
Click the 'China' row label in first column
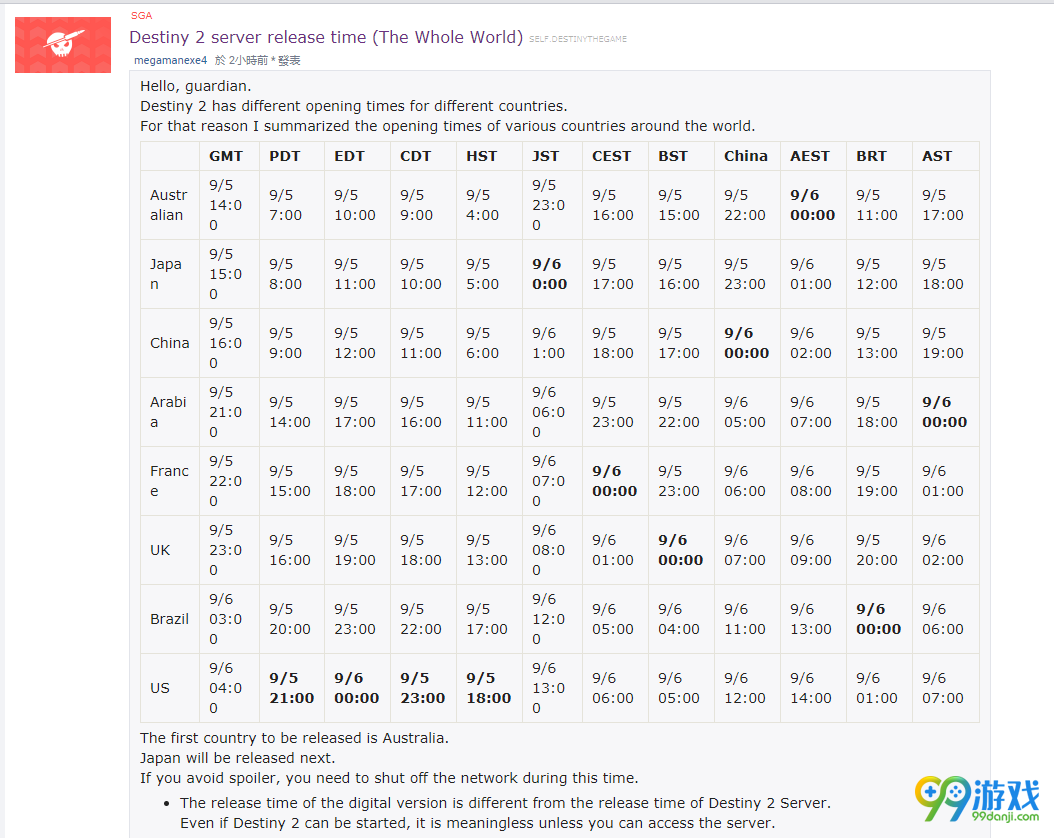pos(170,343)
